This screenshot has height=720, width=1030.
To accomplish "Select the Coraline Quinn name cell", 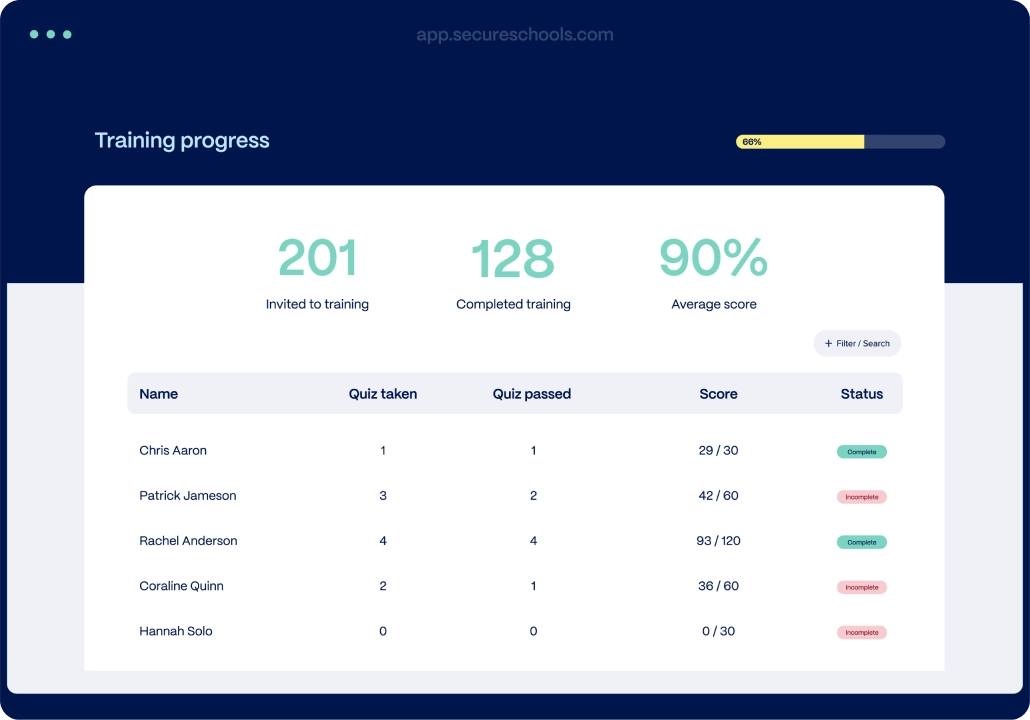I will point(181,586).
